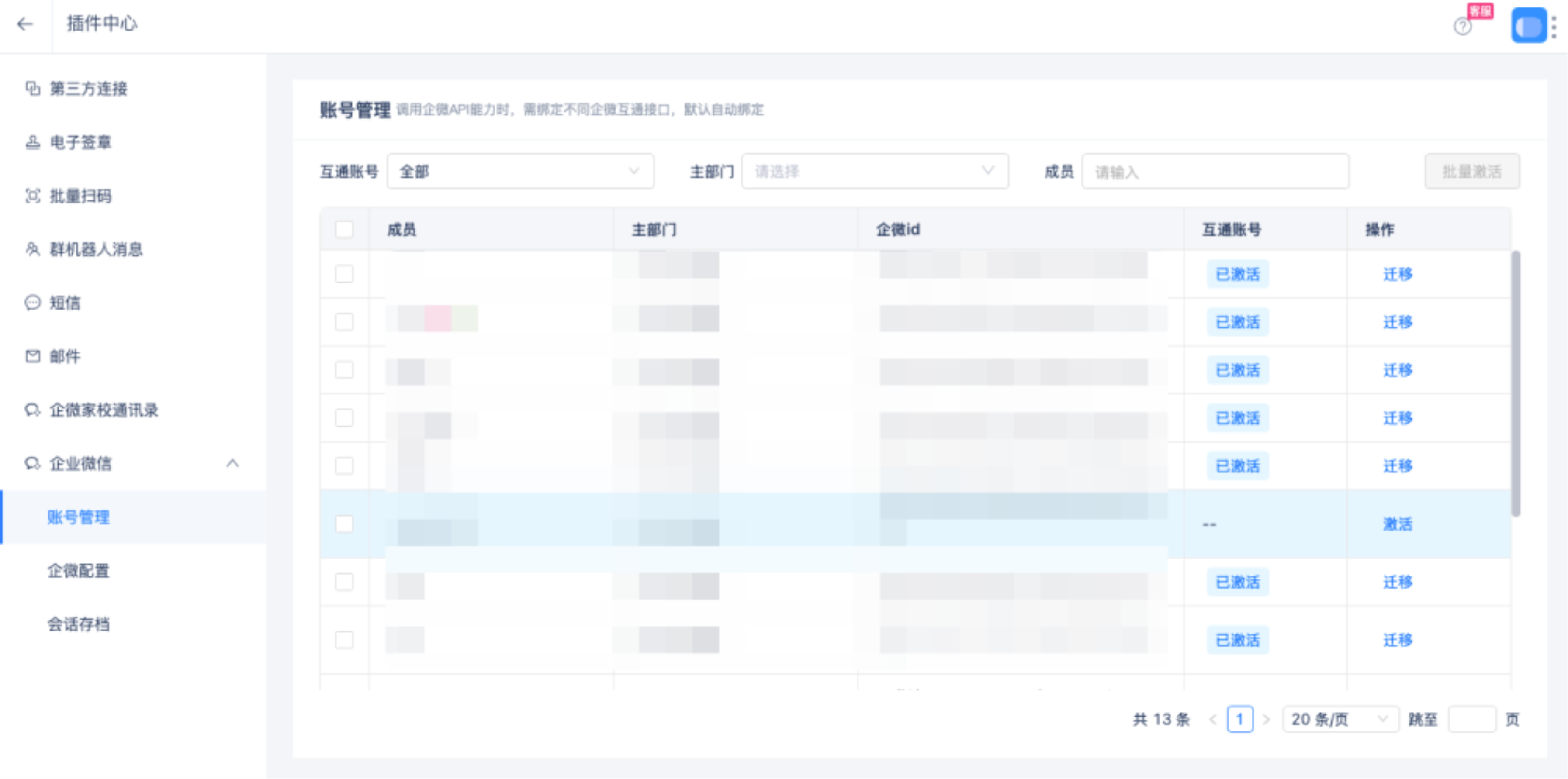1568x779 pixels.
Task: Select 电子签章 stamp icon item
Action: coord(33,142)
